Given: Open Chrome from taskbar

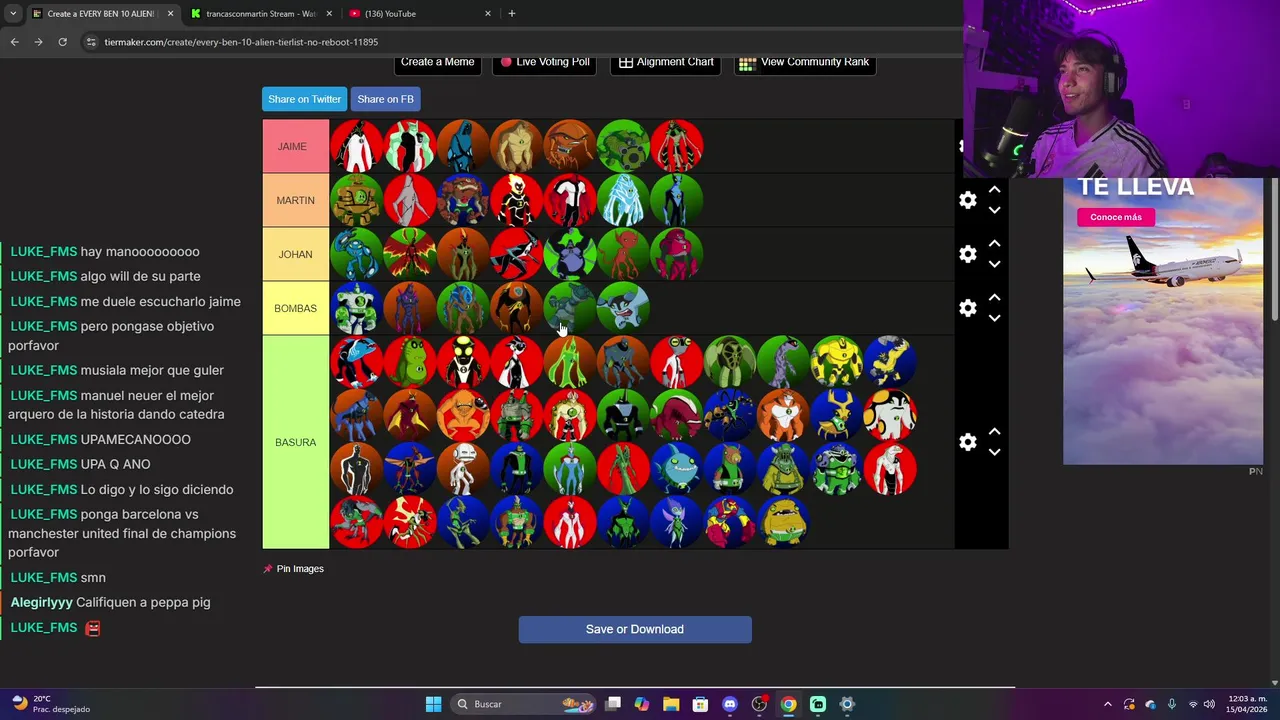Looking at the screenshot, I should [x=788, y=704].
